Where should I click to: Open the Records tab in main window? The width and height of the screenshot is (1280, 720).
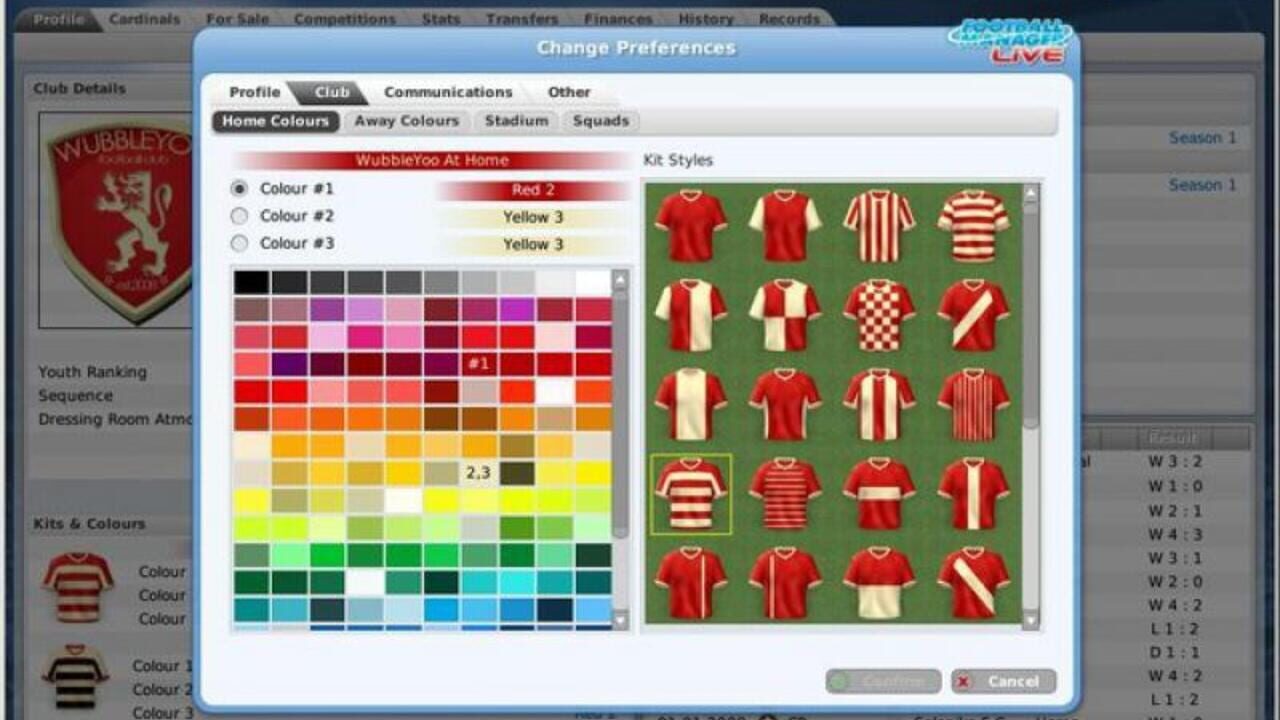790,19
